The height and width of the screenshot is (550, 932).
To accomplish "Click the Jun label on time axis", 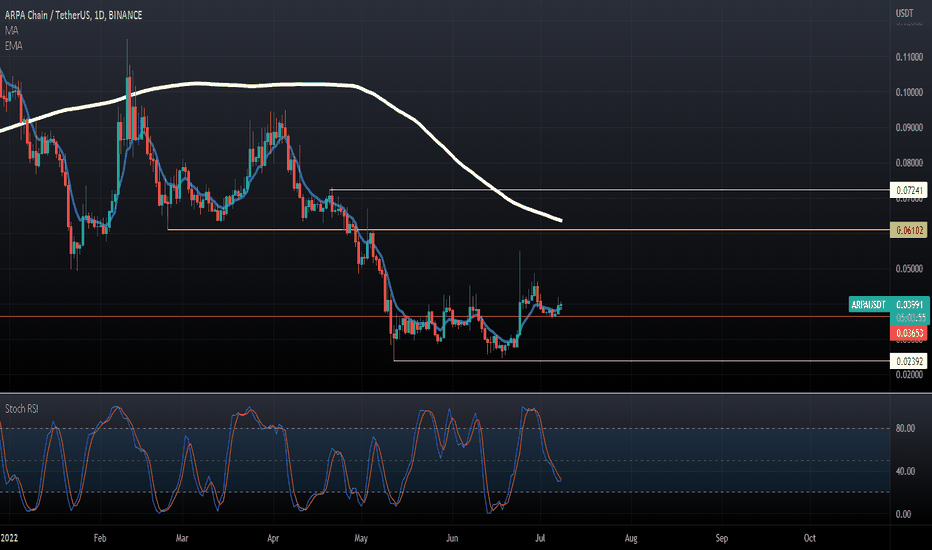I will [452, 538].
